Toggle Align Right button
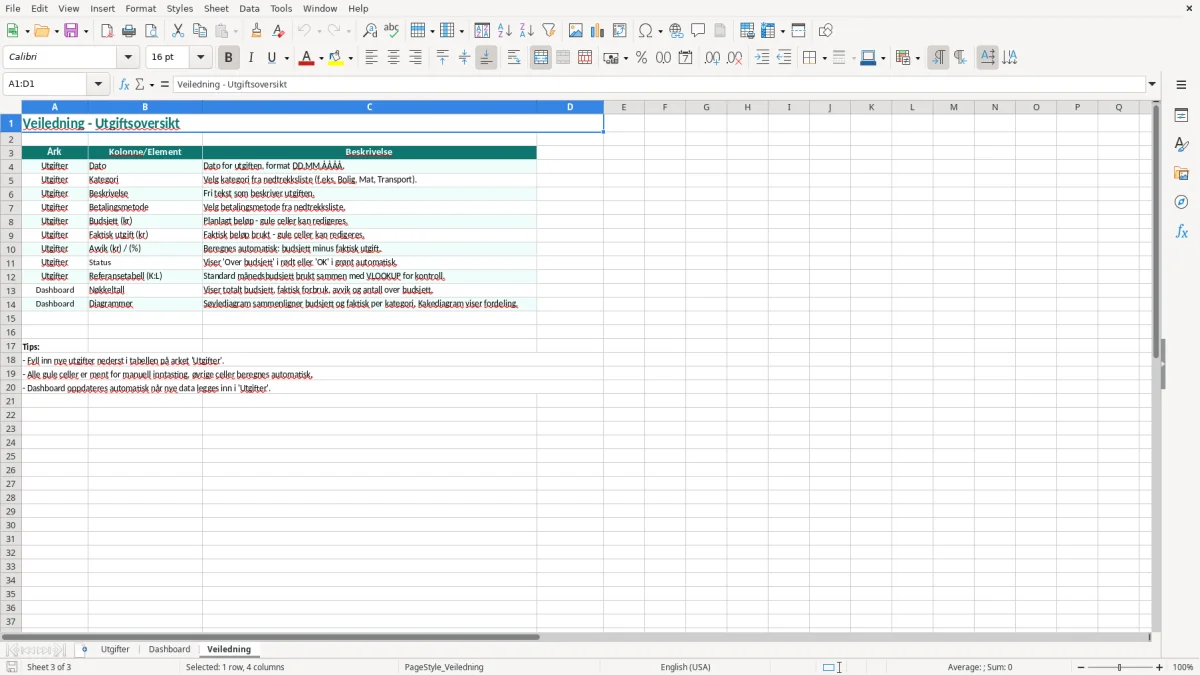The width and height of the screenshot is (1200, 675). 415,57
